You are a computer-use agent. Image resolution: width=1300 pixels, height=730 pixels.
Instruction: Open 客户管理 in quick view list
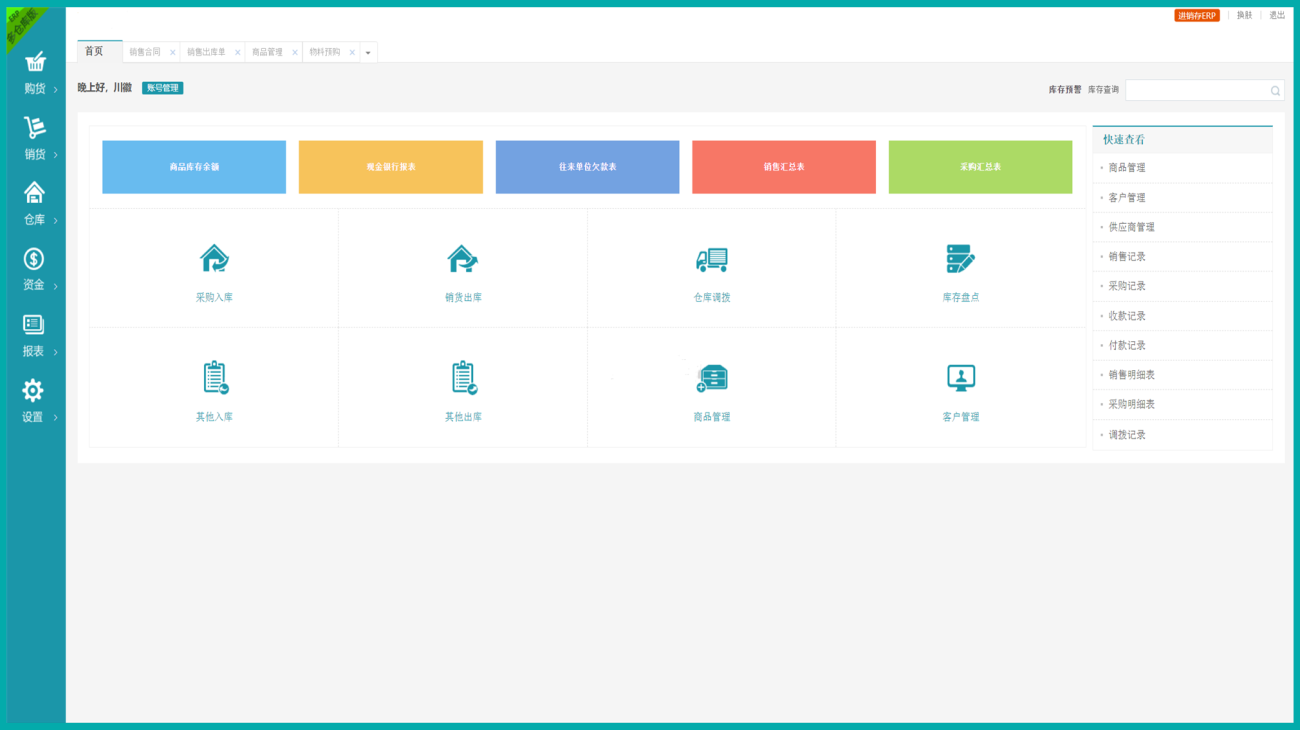coord(1182,198)
